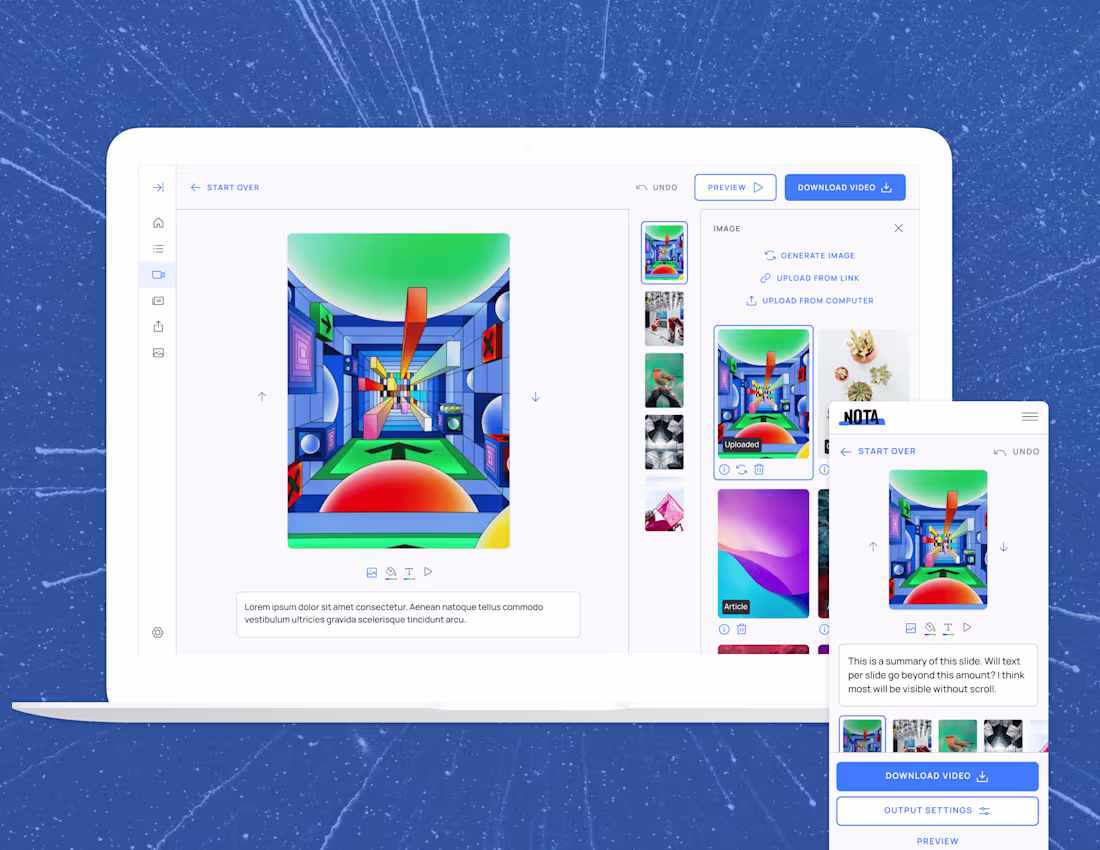Click the background fill icon below the canvas

pos(391,572)
